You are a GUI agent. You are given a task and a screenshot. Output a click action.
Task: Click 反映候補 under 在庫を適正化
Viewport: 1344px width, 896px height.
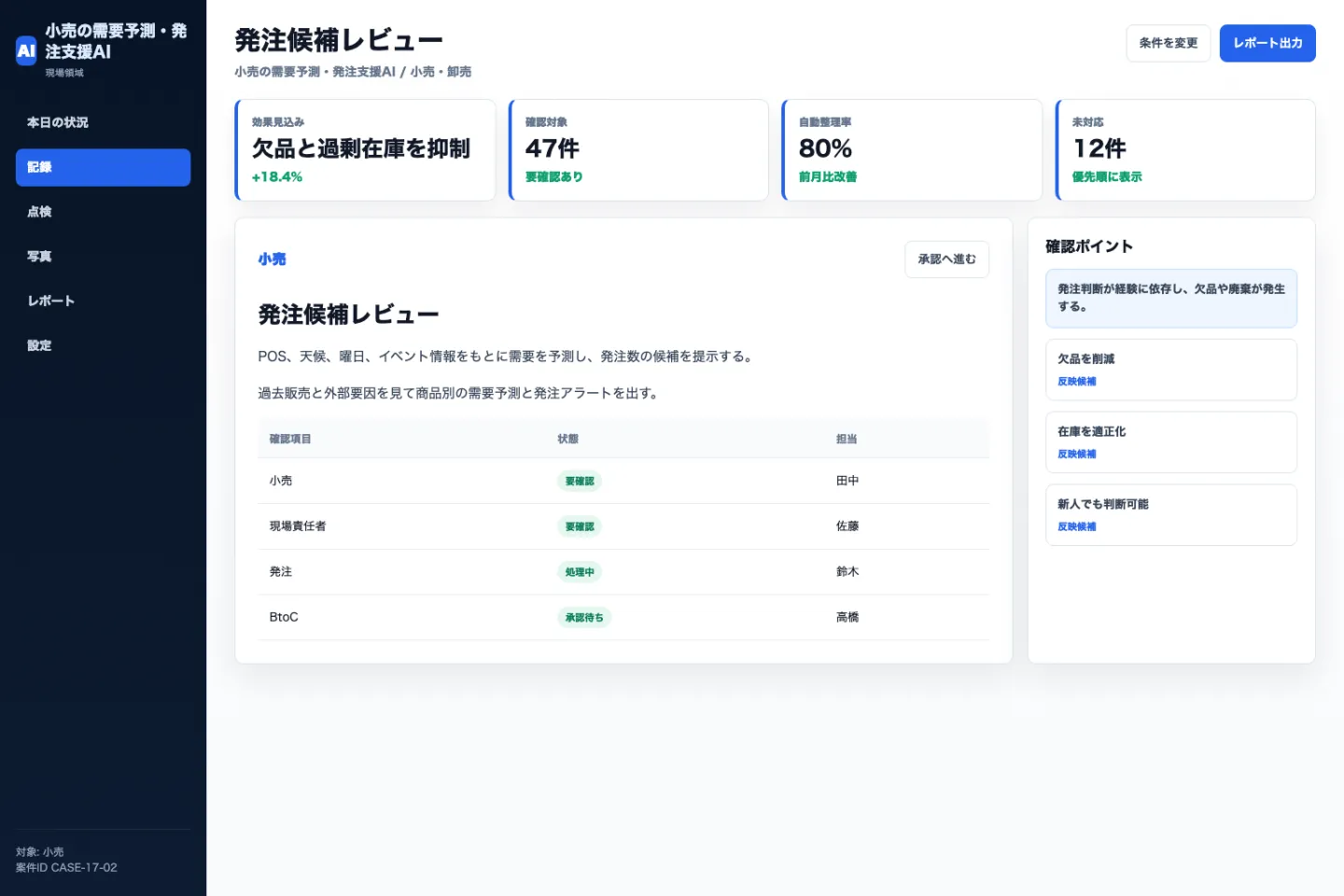[x=1077, y=455]
